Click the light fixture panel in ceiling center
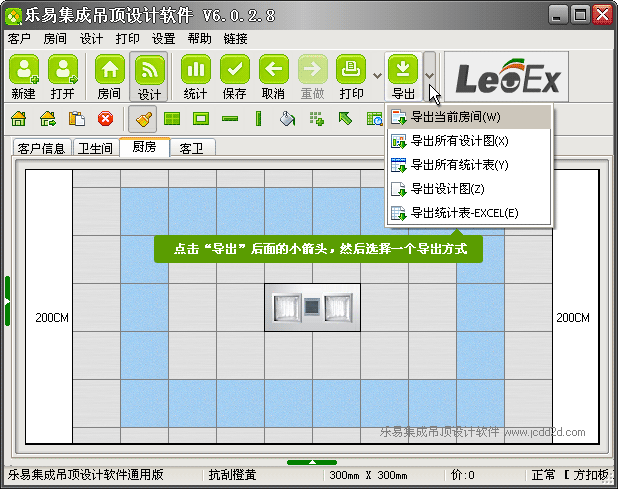The height and width of the screenshot is (489, 618). 311,307
